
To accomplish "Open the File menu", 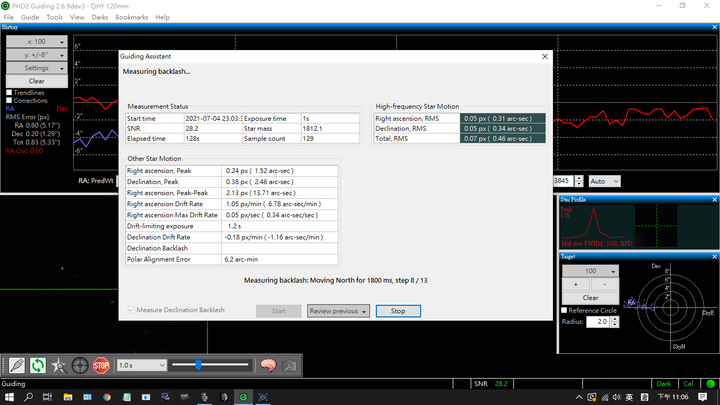I will [9, 17].
